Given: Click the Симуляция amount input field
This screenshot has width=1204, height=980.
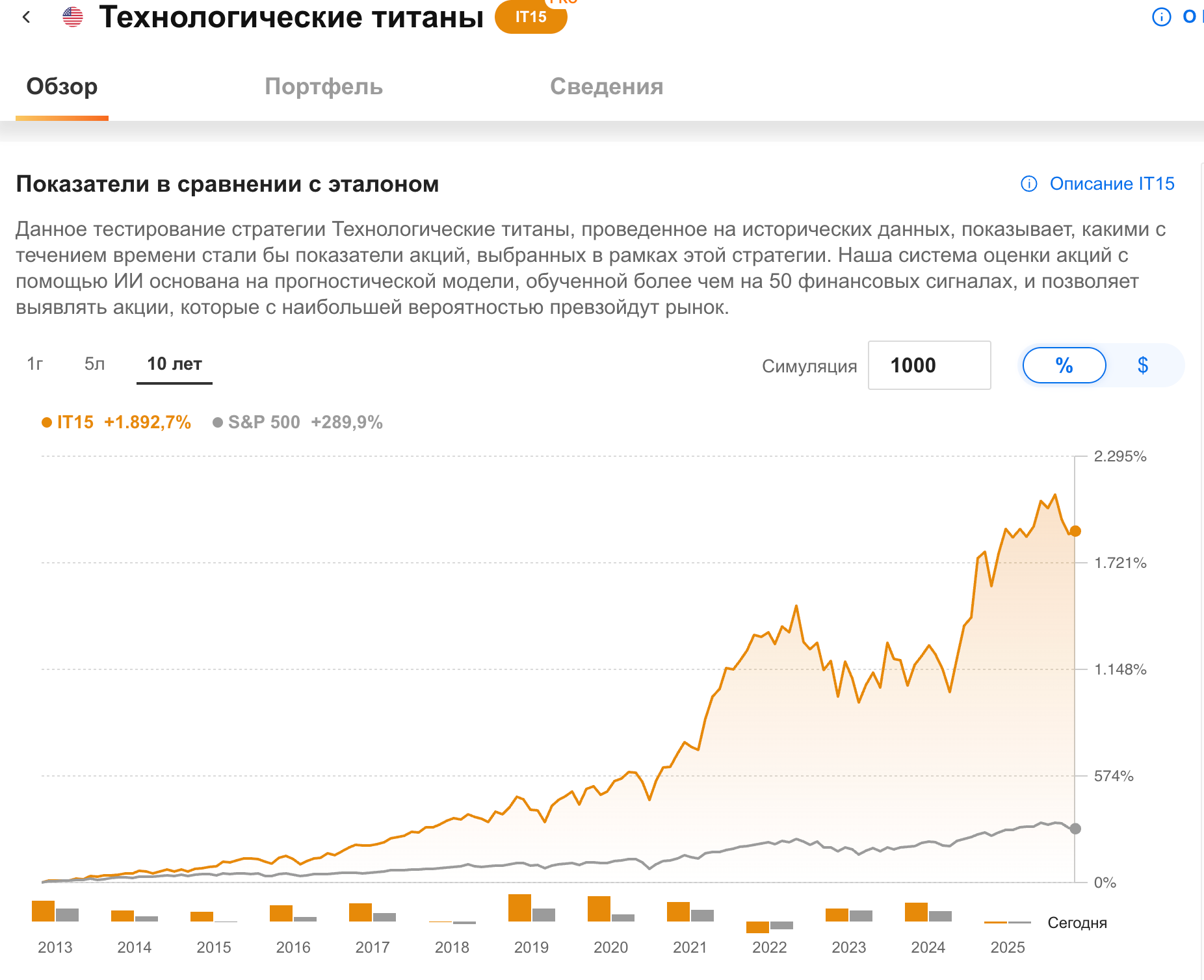Looking at the screenshot, I should [929, 365].
